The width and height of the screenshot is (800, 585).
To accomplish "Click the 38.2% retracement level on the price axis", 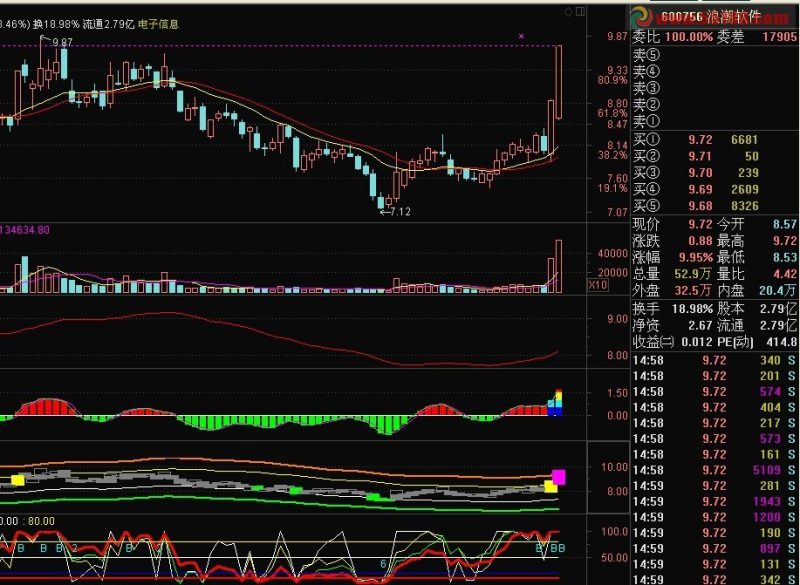I will (612, 155).
